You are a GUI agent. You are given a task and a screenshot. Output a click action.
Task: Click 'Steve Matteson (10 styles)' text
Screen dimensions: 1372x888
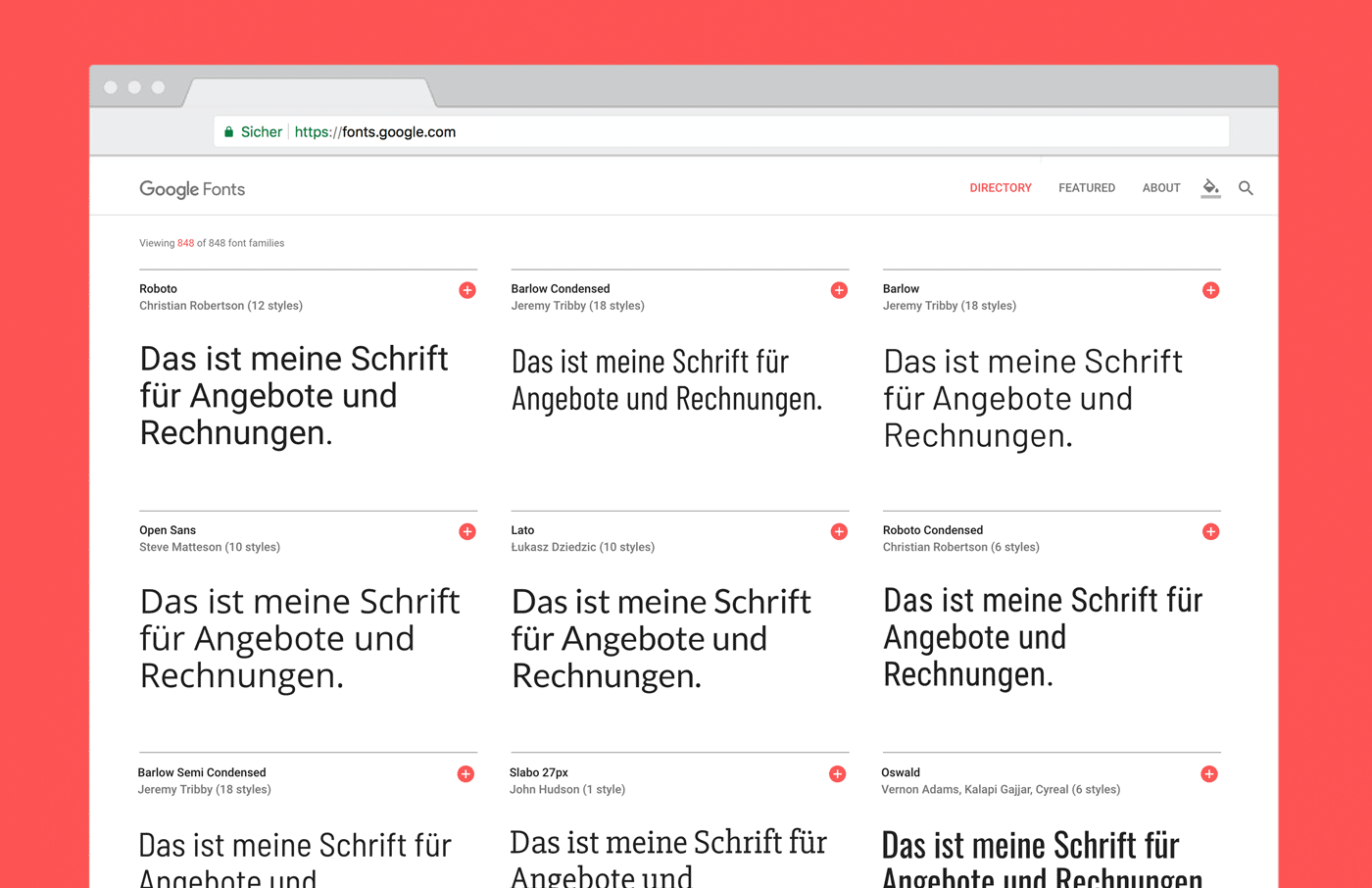coord(210,547)
